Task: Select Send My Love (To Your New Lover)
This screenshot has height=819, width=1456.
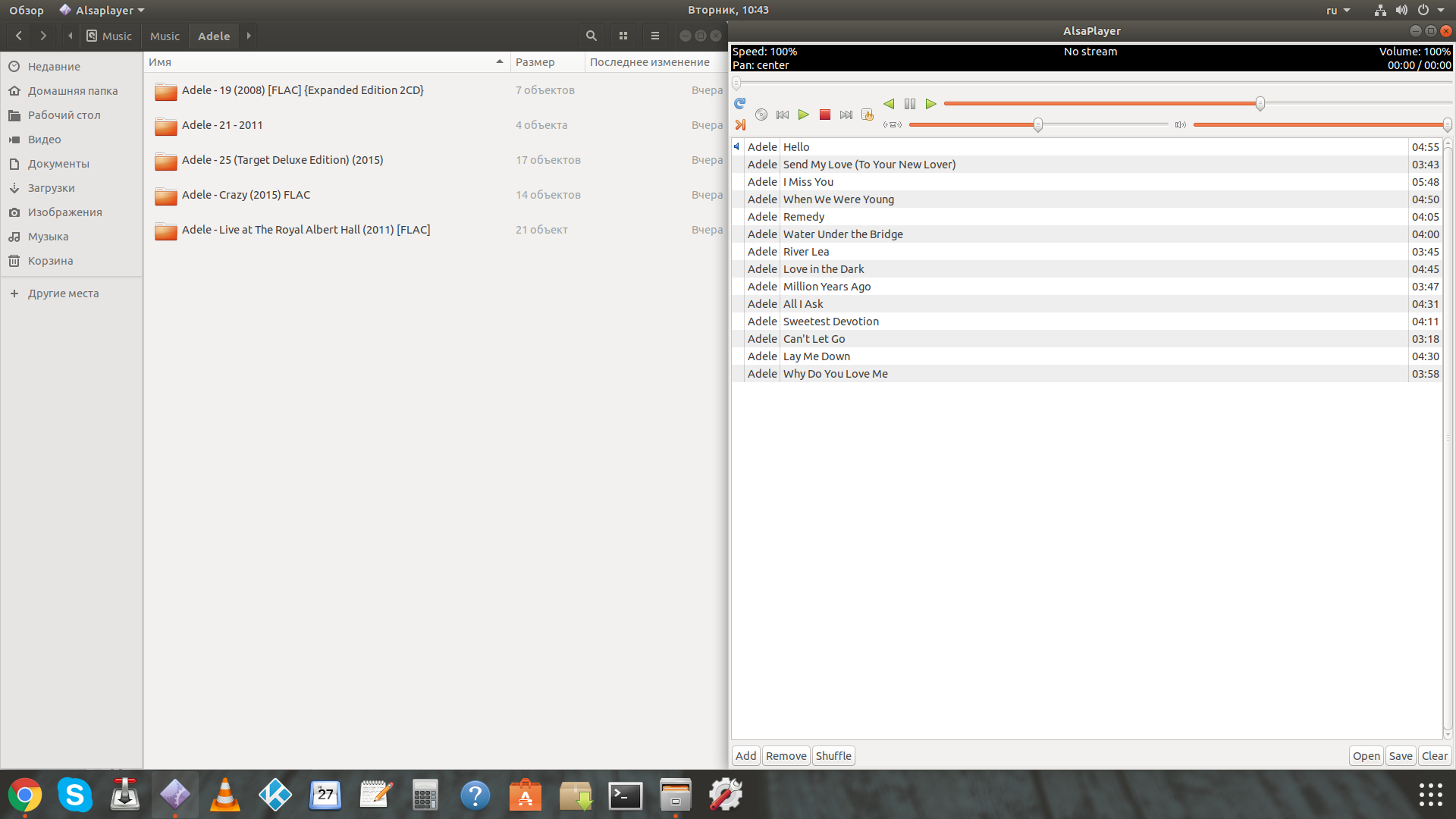Action: click(x=1086, y=165)
